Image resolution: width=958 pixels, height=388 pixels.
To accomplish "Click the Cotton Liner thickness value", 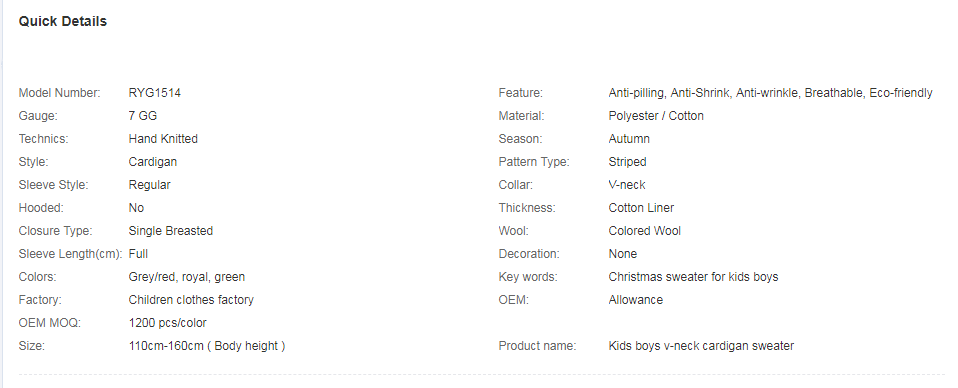I will pos(641,208).
